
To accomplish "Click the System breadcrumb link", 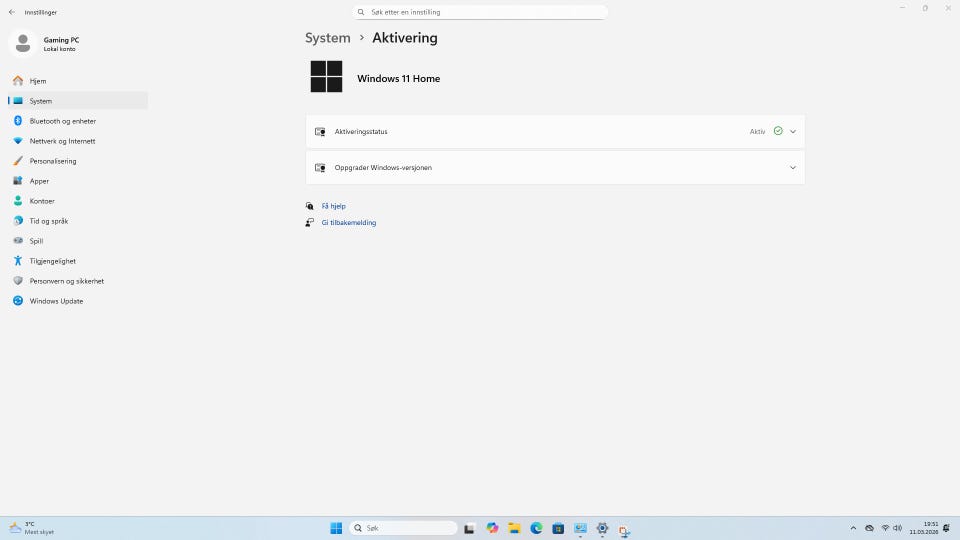I will [x=328, y=38].
